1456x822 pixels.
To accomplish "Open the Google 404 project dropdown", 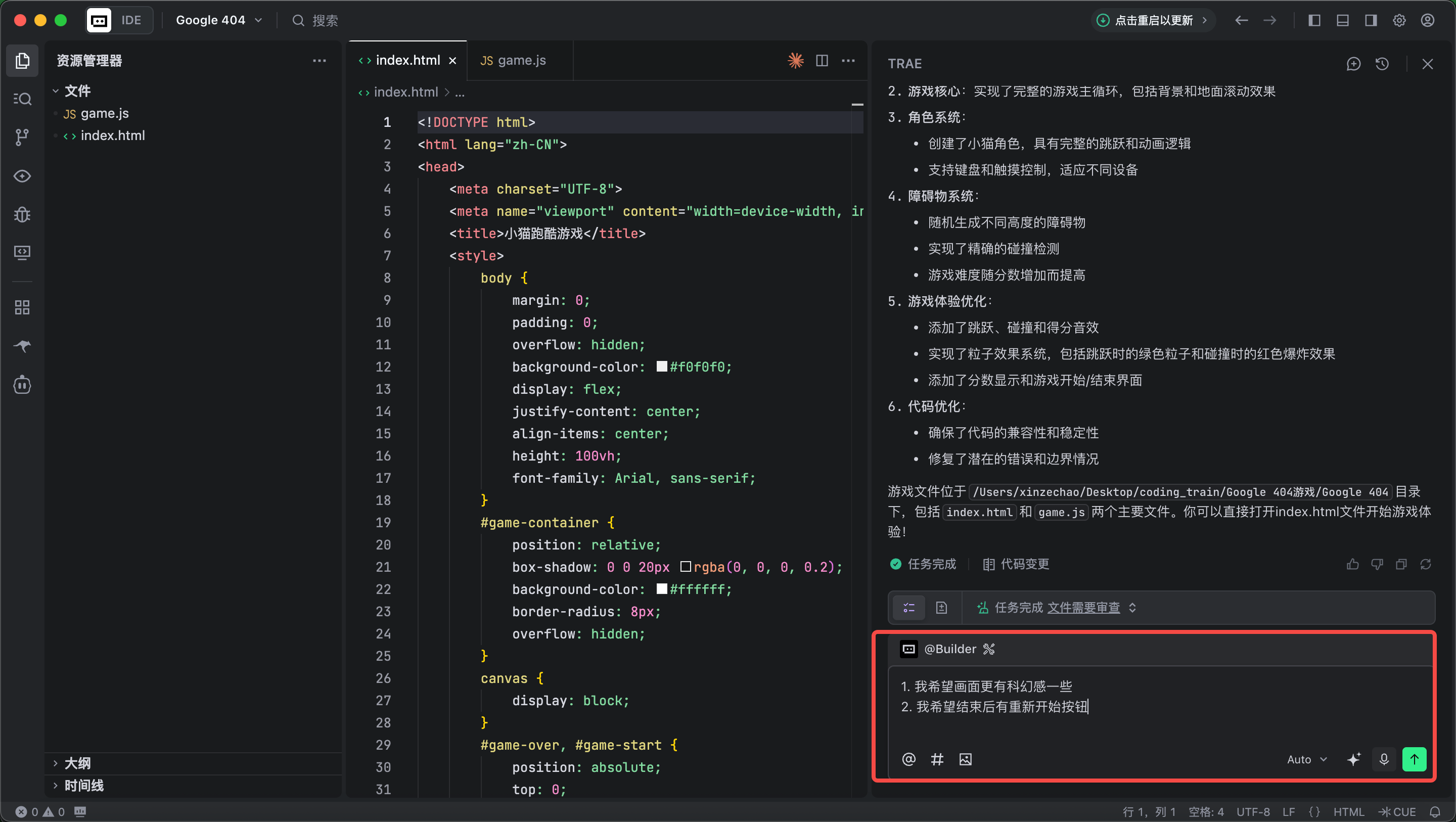I will tap(219, 20).
